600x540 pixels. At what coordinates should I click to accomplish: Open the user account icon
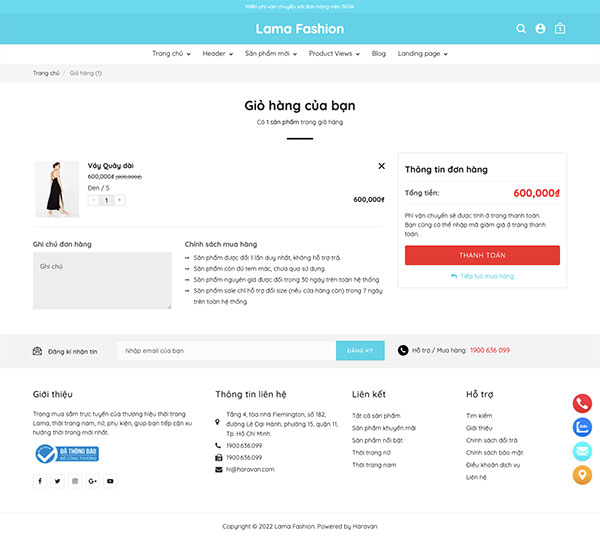[x=540, y=29]
